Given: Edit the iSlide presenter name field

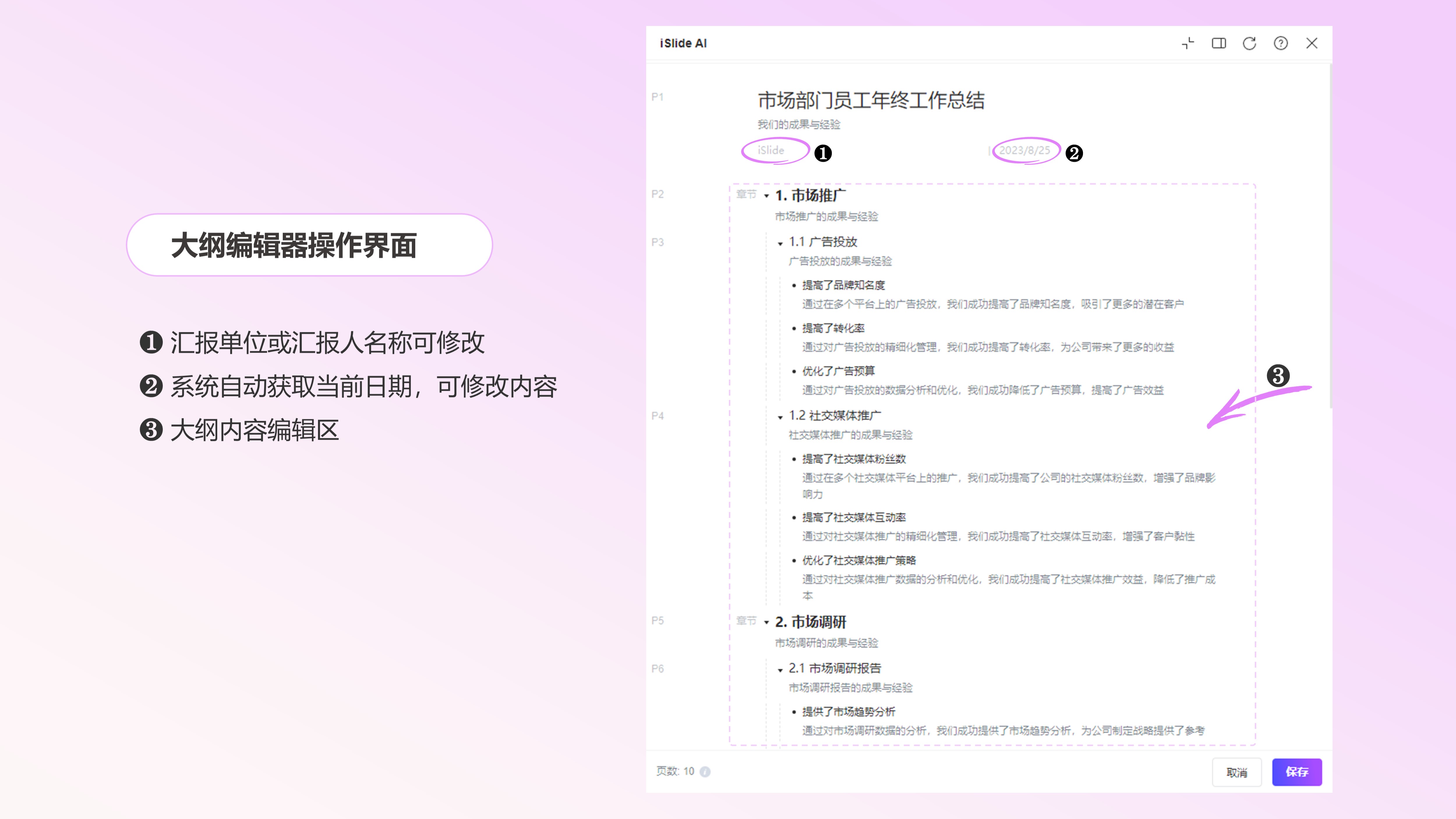Looking at the screenshot, I should click(x=771, y=150).
